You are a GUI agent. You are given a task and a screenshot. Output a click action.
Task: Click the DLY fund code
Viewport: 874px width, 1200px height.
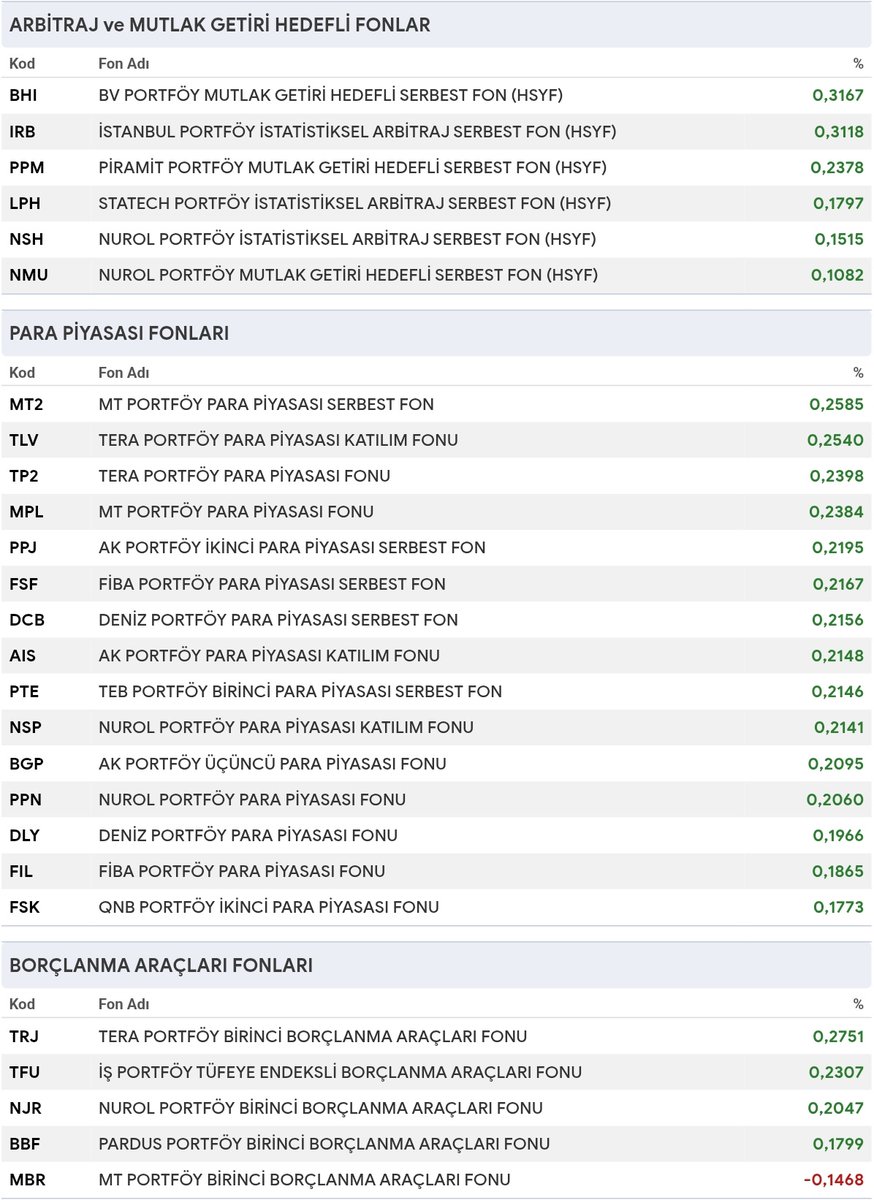click(x=25, y=836)
